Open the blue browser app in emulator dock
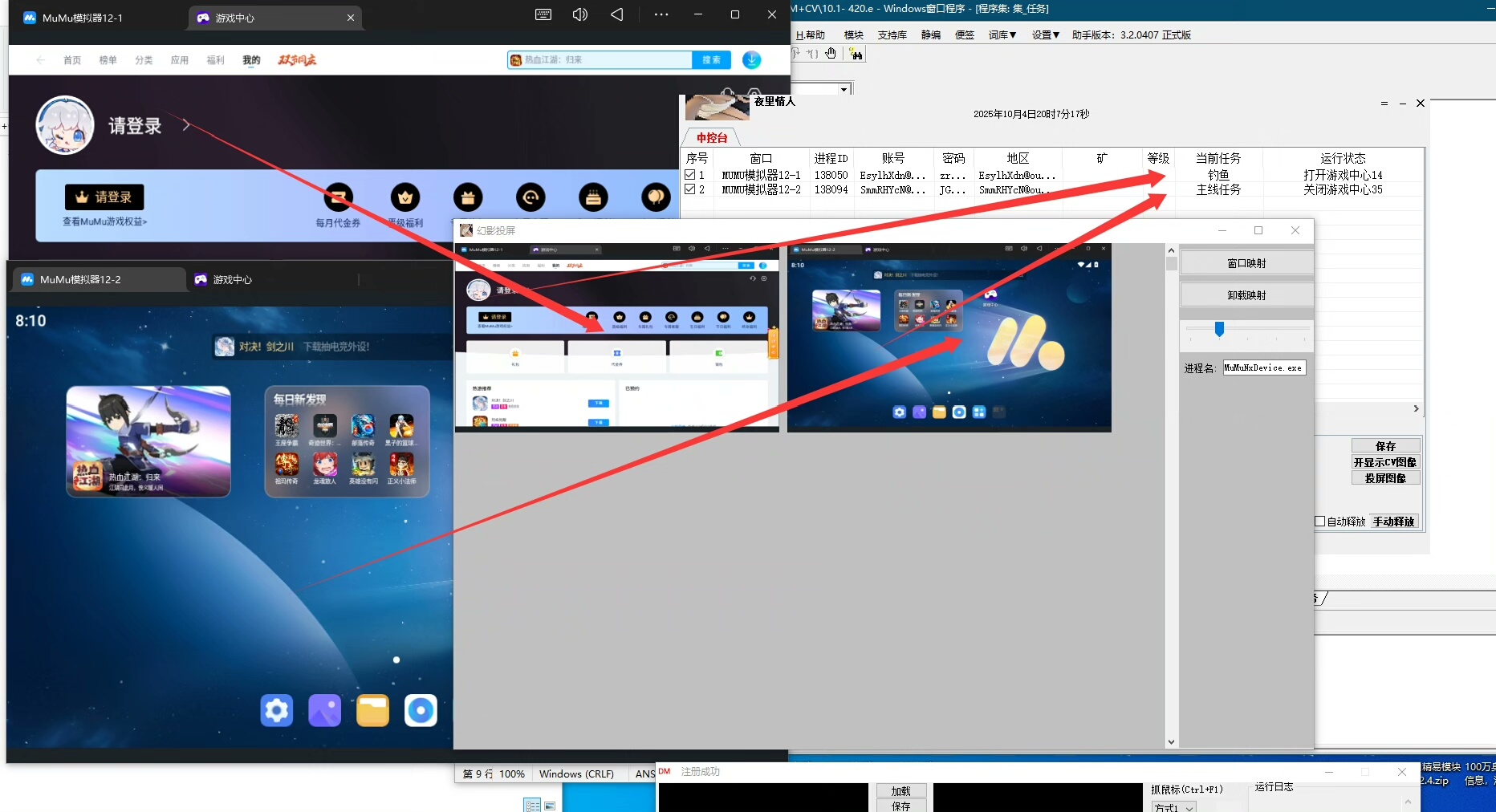Screen dimensions: 1496x812 421,710
